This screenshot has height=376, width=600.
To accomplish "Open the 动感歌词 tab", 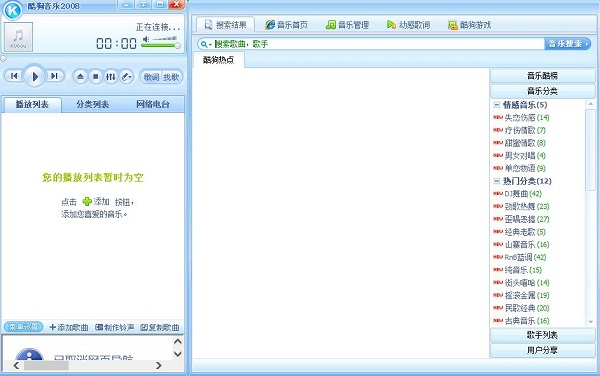I will point(408,25).
